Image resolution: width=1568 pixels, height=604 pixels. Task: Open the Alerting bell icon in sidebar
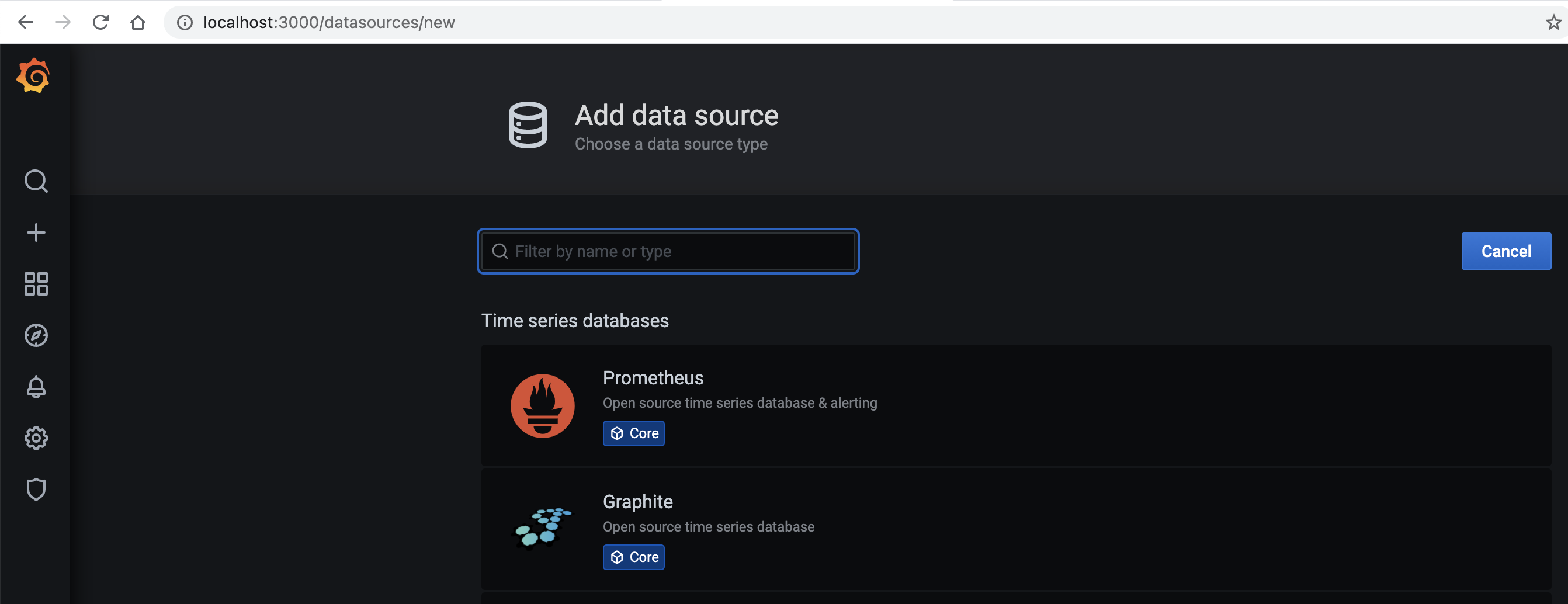click(x=36, y=387)
